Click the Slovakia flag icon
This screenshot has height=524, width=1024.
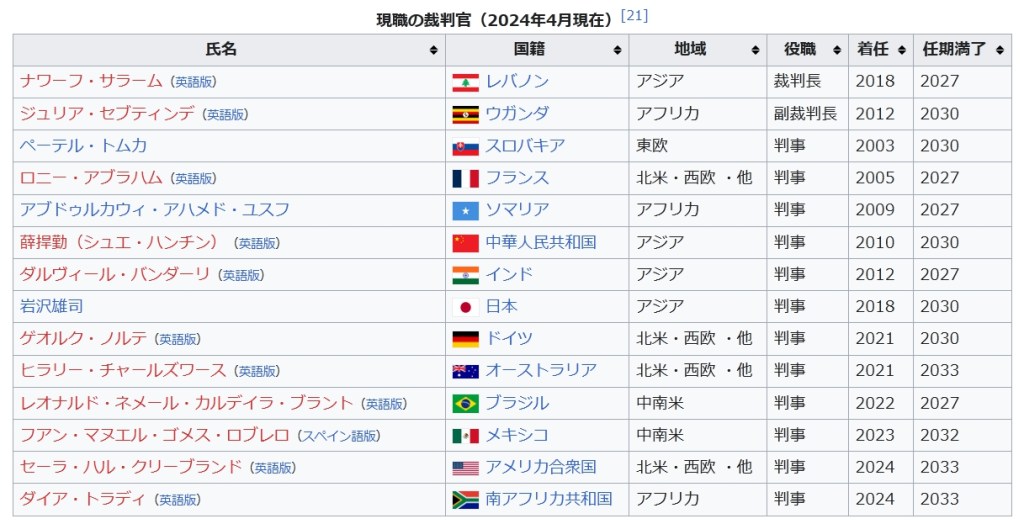465,146
